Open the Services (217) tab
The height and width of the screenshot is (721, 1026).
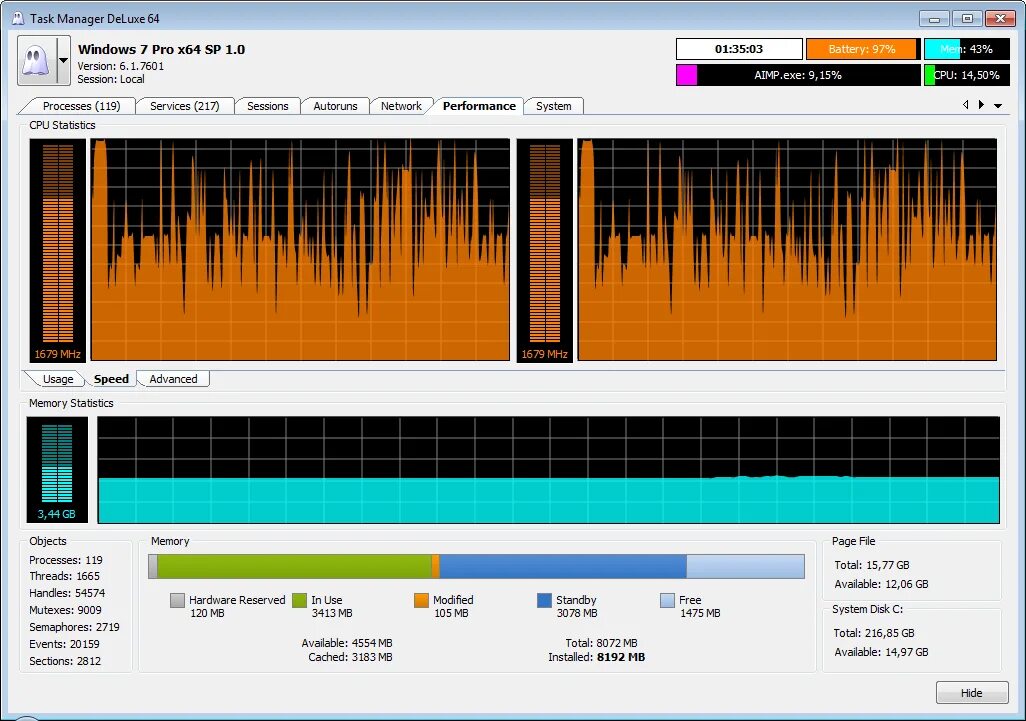(185, 106)
